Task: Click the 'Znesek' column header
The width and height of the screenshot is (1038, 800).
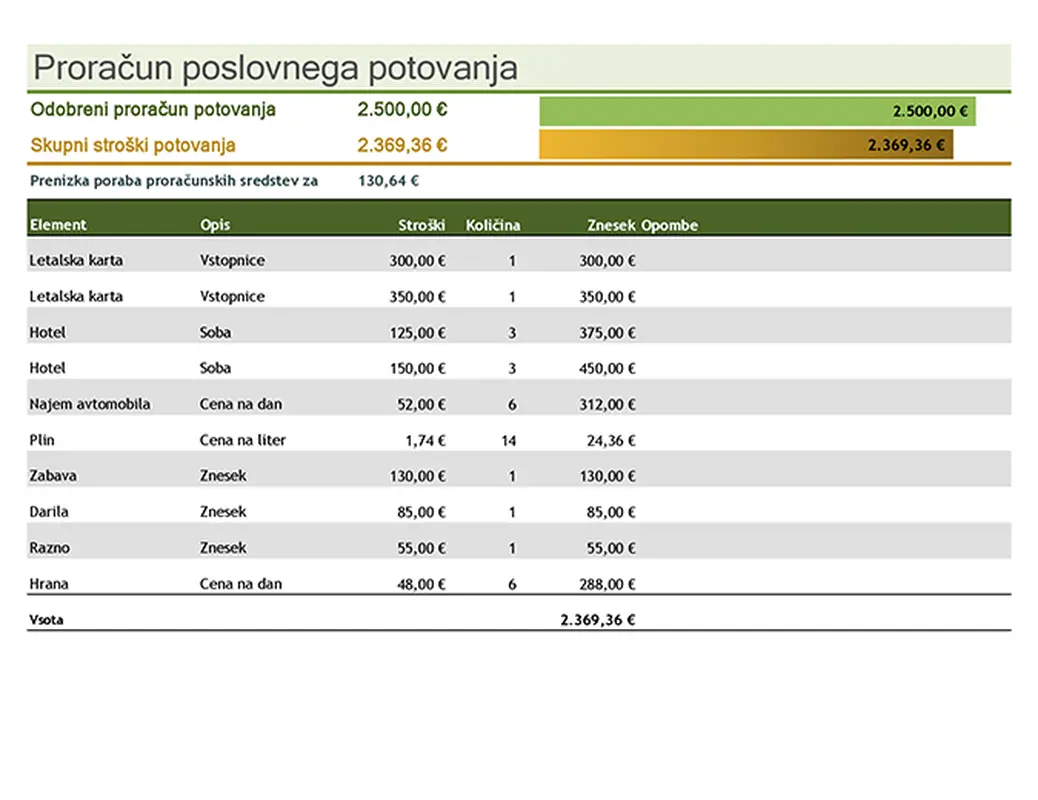Action: (x=611, y=225)
